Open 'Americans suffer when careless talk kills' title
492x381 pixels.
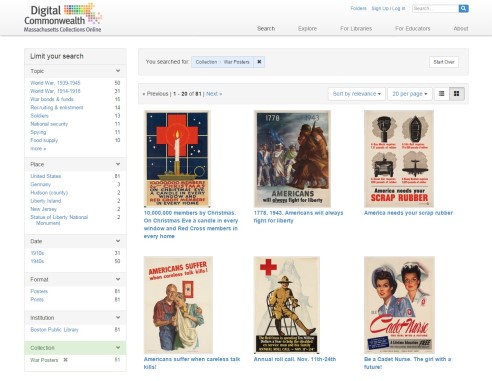[x=192, y=363]
